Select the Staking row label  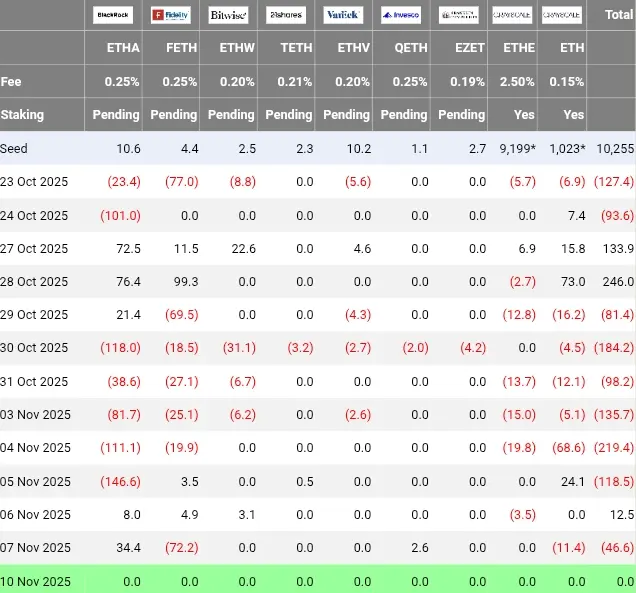click(23, 114)
